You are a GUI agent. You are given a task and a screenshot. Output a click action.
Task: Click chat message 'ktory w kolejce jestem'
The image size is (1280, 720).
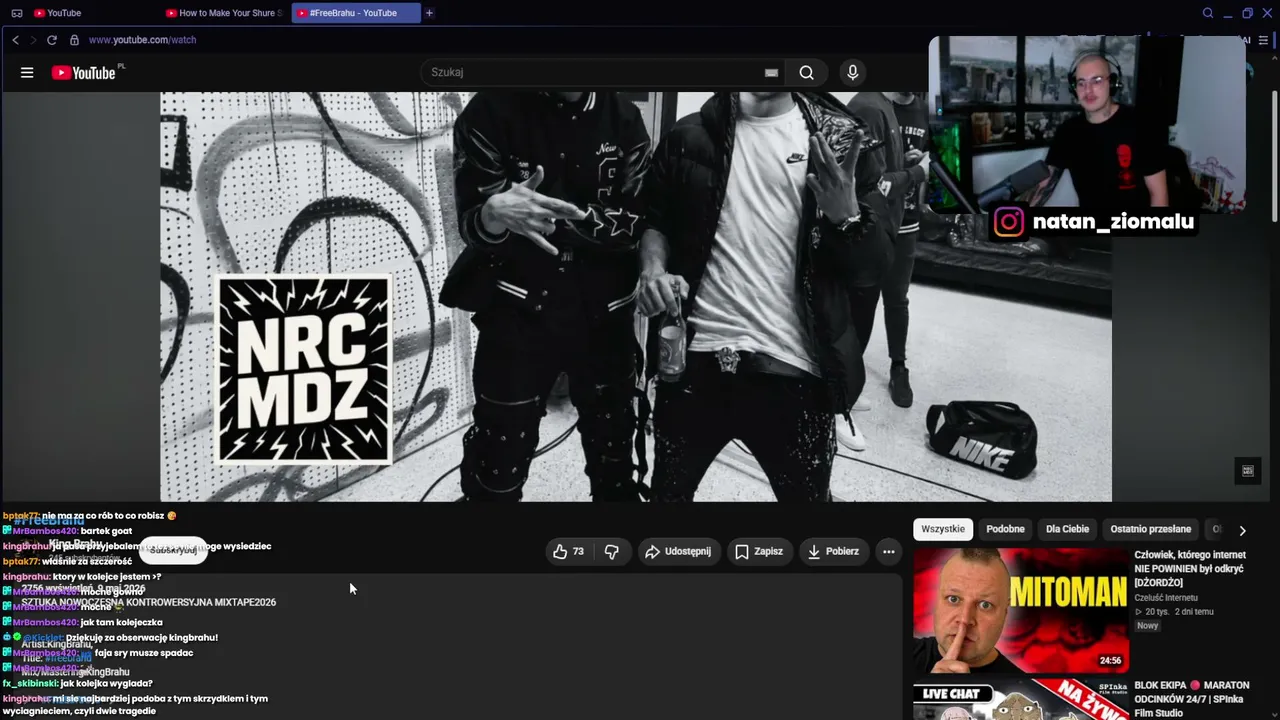coord(107,577)
